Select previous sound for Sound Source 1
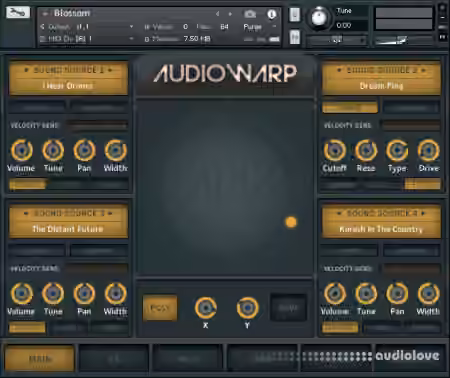This screenshot has width=450, height=378. coord(26,70)
